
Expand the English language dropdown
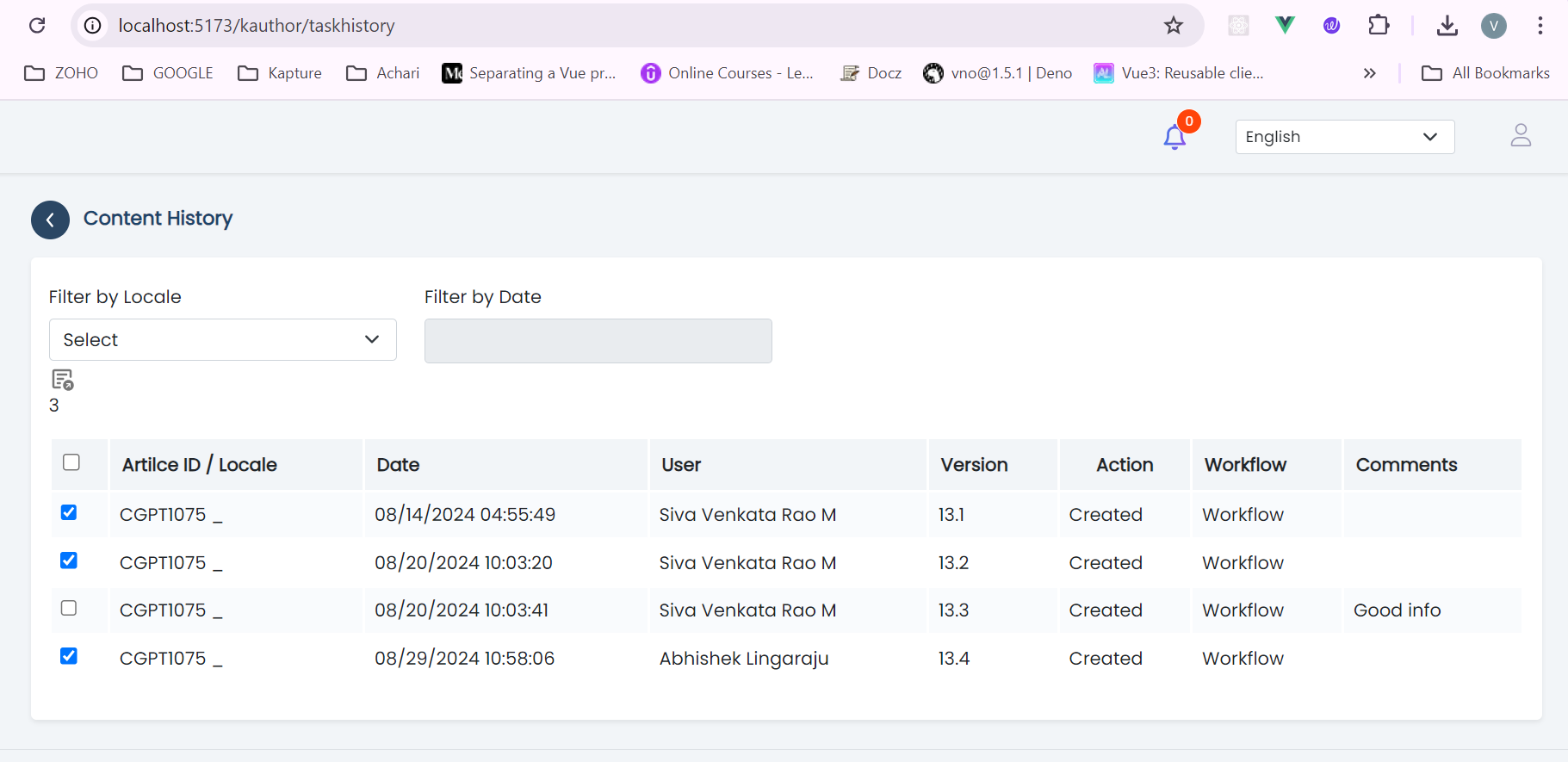pyautogui.click(x=1344, y=137)
